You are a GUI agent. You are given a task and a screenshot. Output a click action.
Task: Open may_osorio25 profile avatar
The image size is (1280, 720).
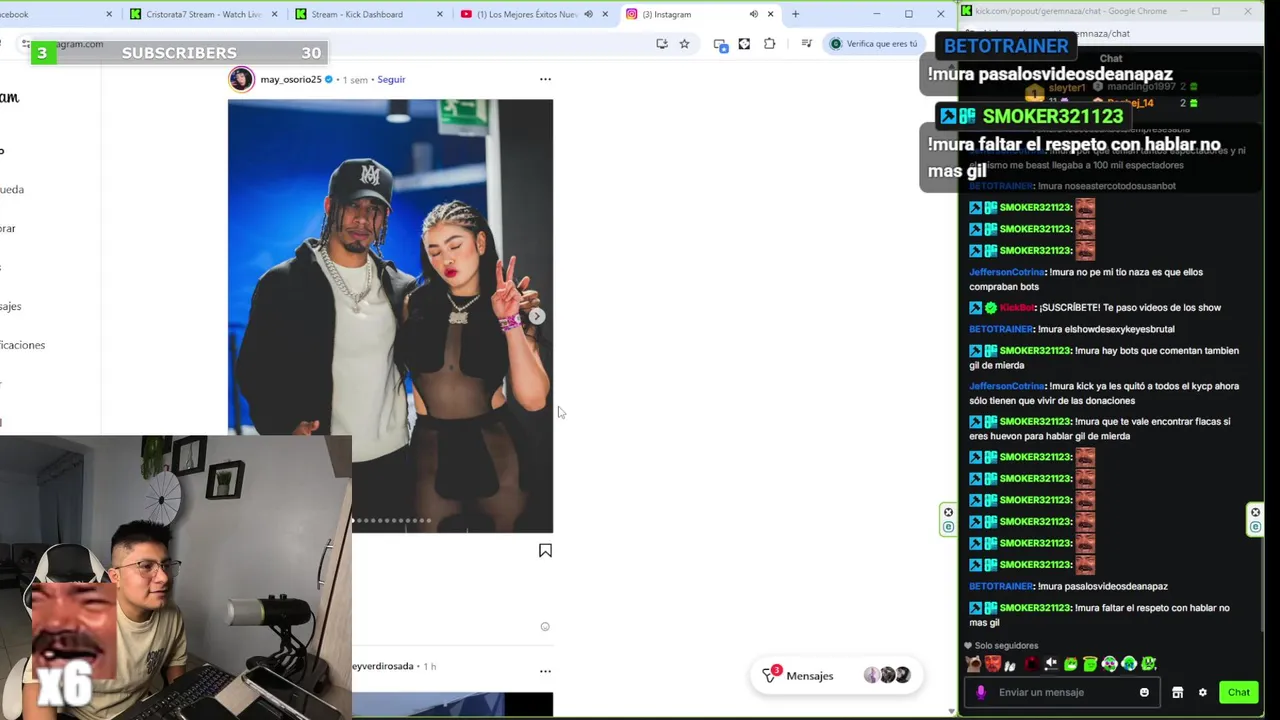(x=241, y=79)
